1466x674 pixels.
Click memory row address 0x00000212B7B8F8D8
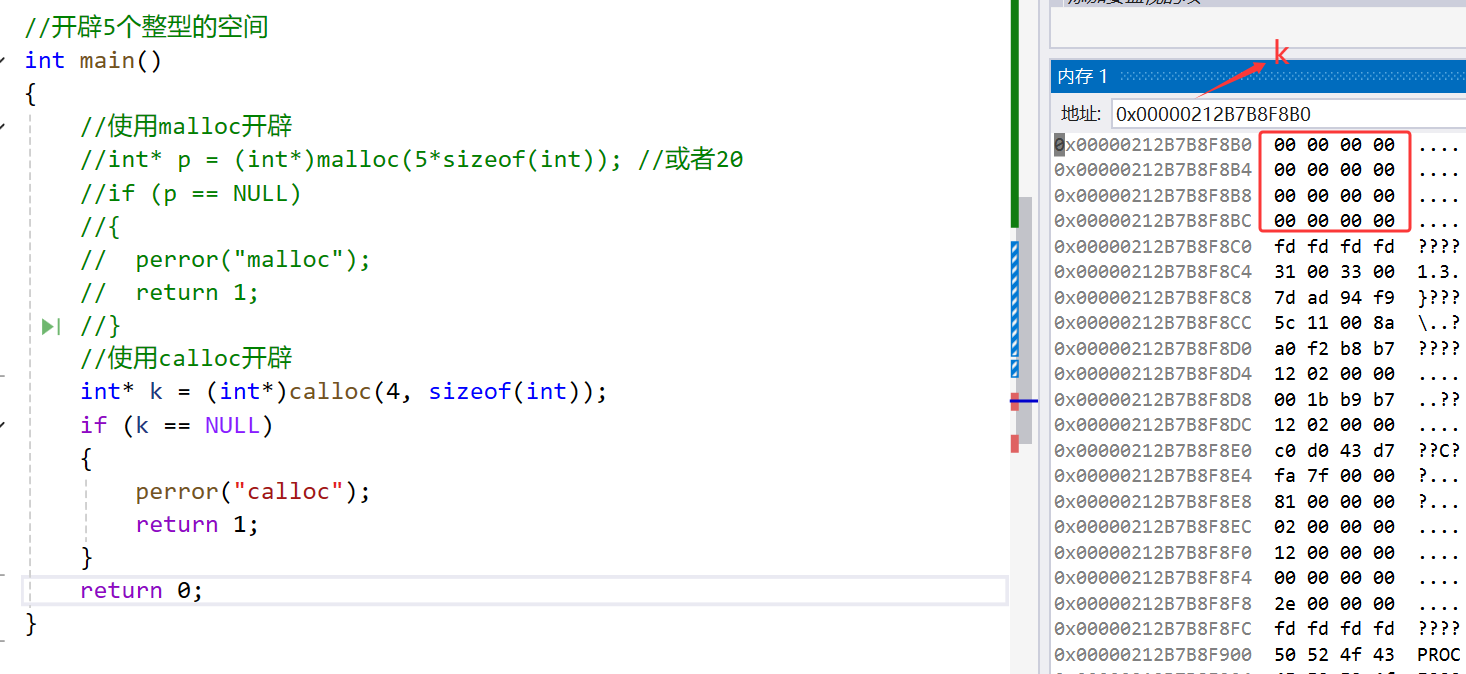pyautogui.click(x=1153, y=399)
